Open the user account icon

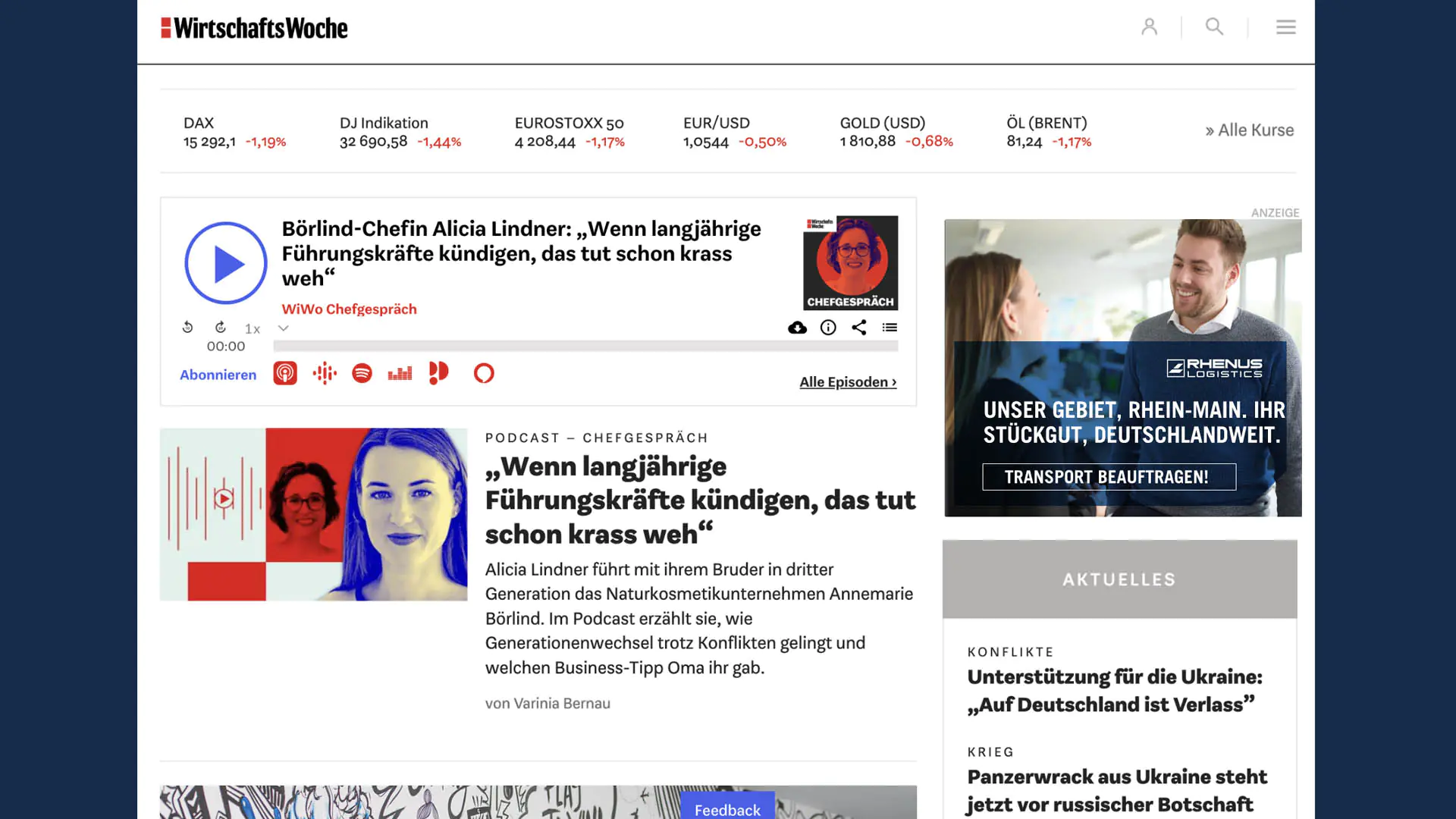tap(1149, 27)
